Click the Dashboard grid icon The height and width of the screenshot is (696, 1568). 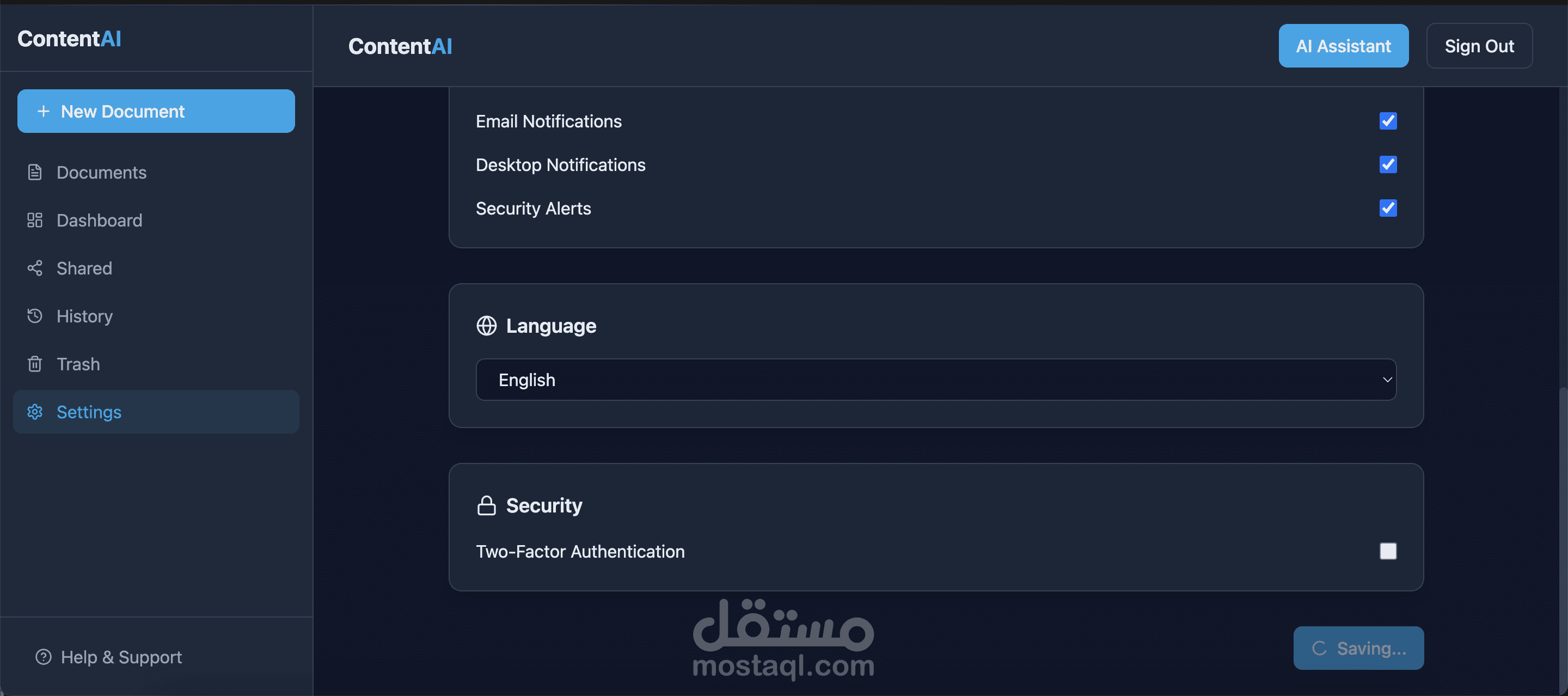(35, 220)
